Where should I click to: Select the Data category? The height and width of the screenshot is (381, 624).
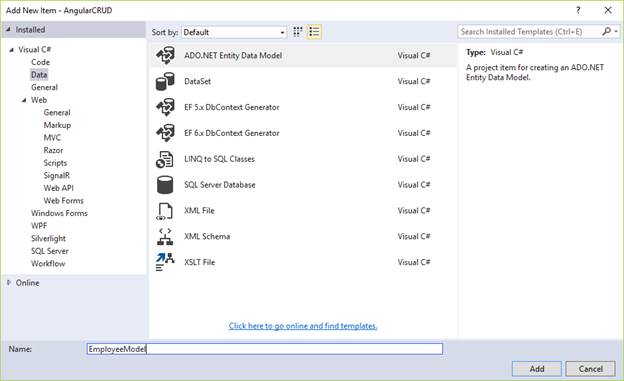(x=39, y=75)
